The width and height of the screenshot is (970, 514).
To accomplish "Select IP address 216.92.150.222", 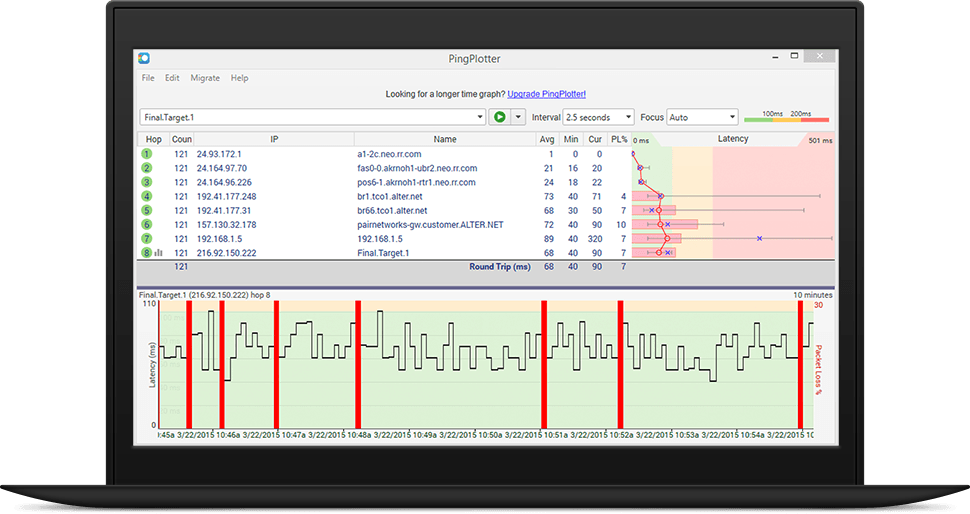I will pyautogui.click(x=226, y=253).
